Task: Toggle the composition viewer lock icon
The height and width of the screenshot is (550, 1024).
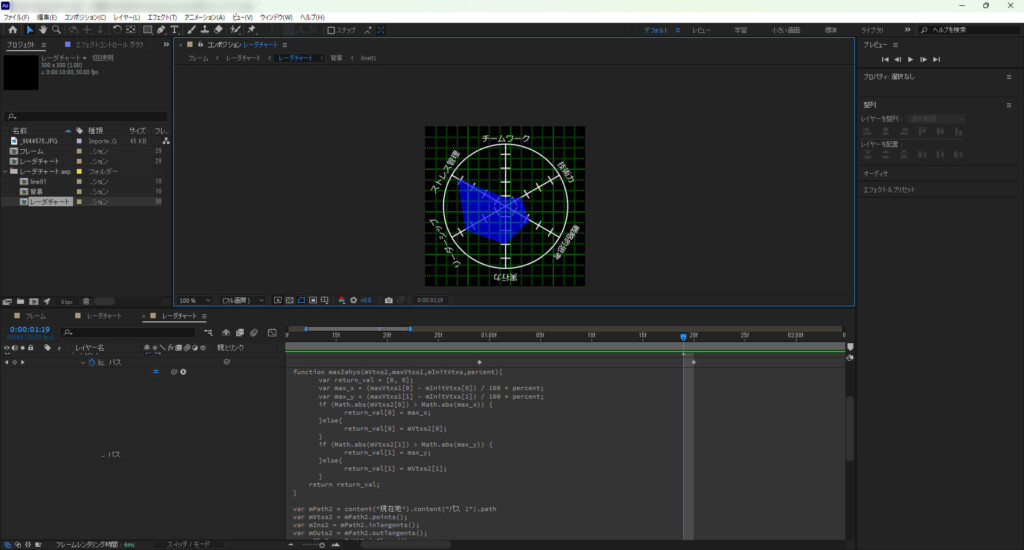Action: point(200,44)
